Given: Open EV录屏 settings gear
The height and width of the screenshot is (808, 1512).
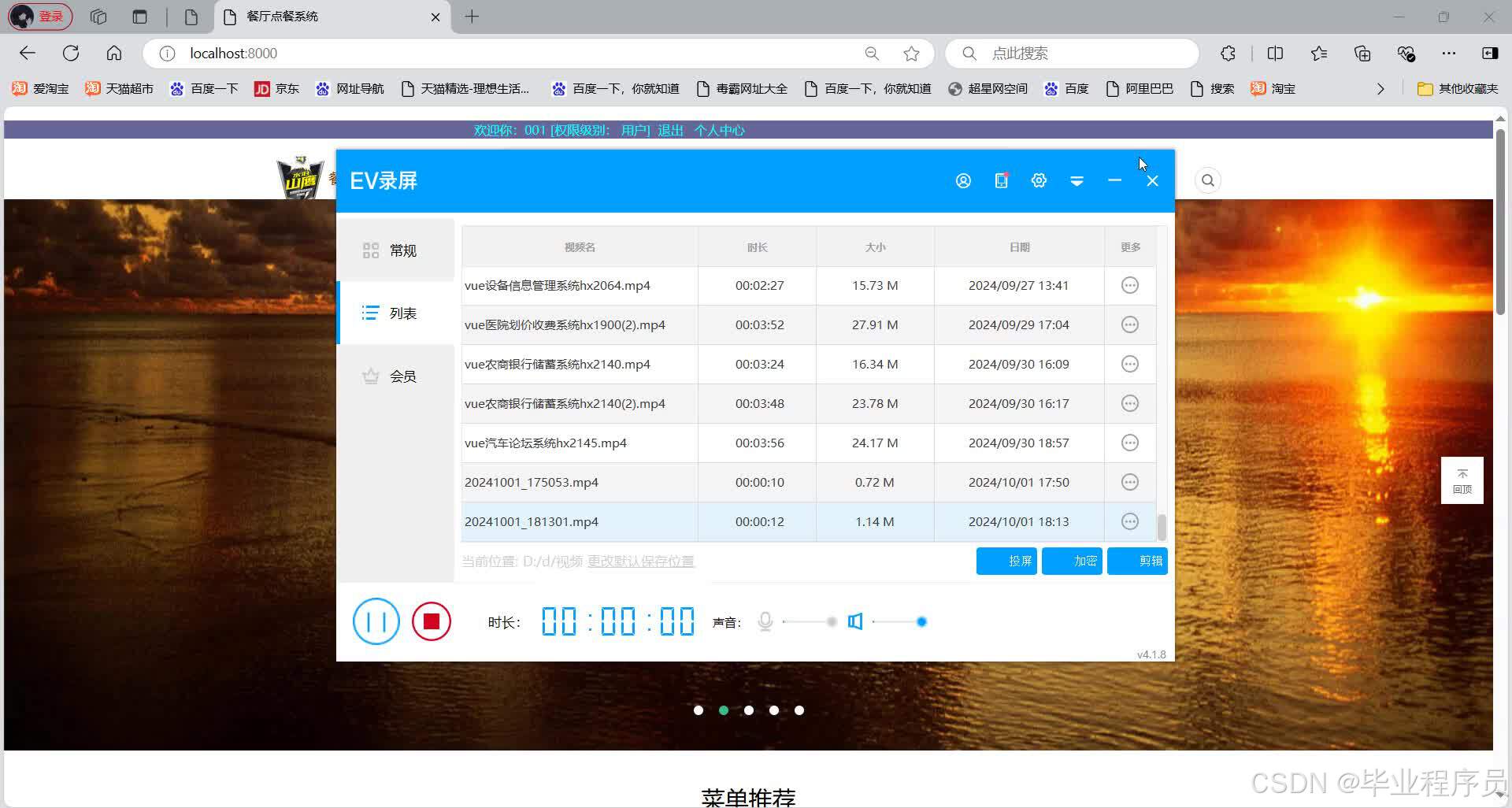Looking at the screenshot, I should click(x=1039, y=180).
